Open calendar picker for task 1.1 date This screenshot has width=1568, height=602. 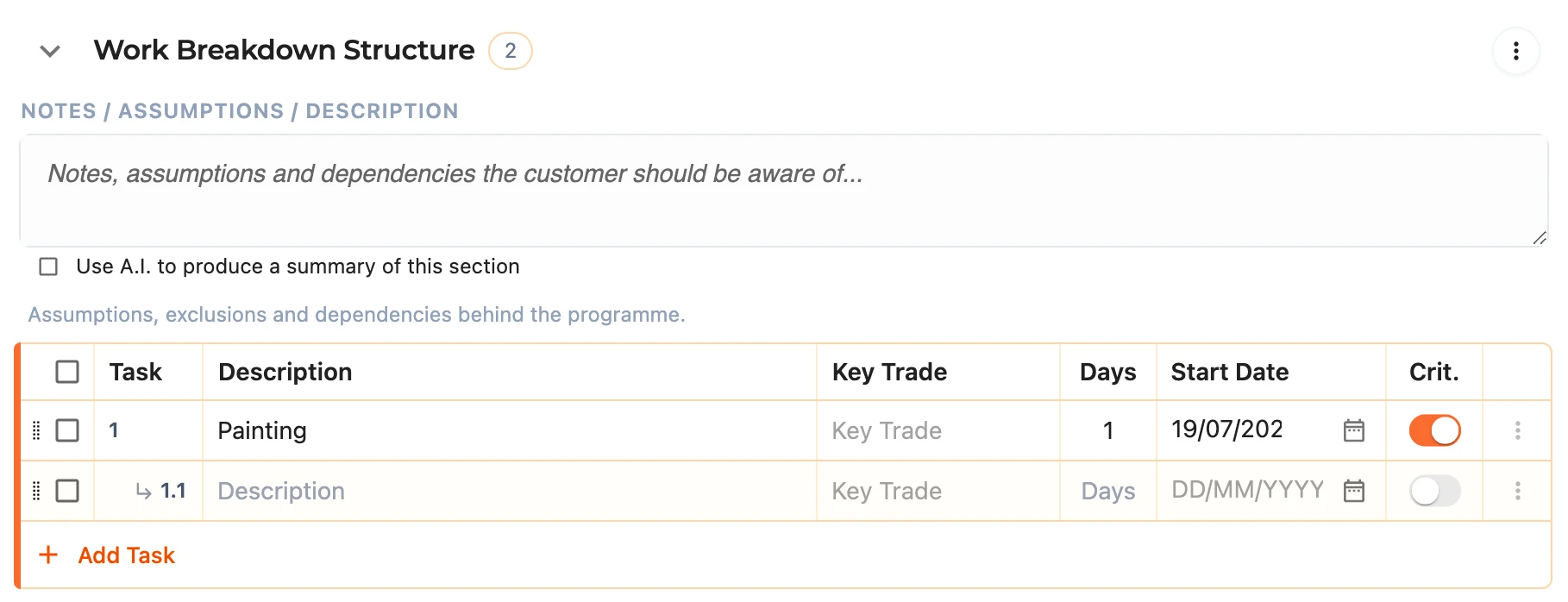pyautogui.click(x=1353, y=491)
